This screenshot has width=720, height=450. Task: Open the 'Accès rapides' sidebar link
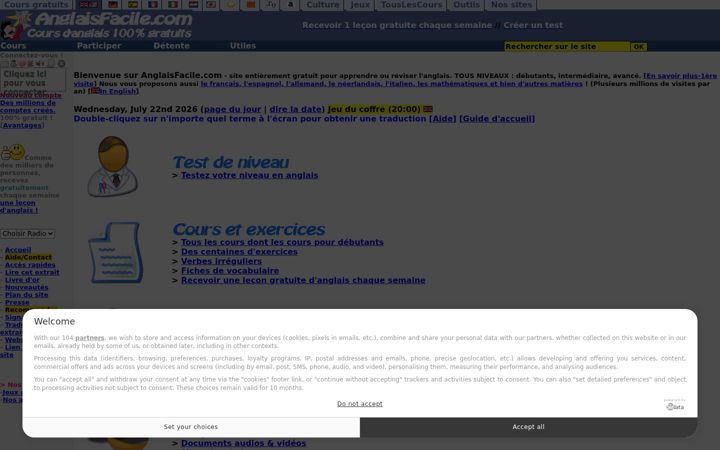[30, 265]
